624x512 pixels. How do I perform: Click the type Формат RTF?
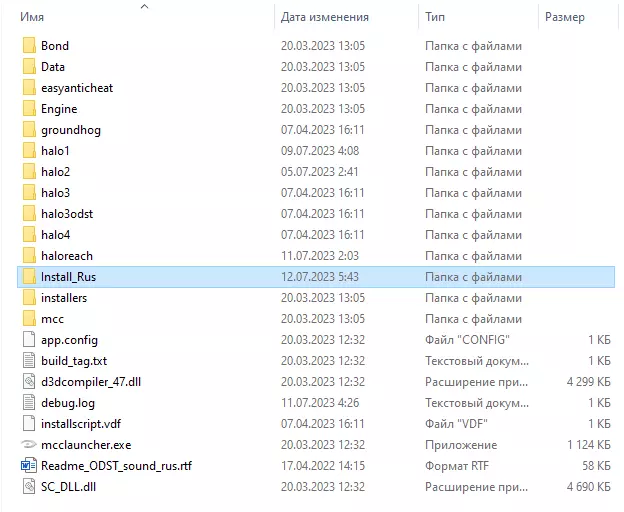[457, 466]
